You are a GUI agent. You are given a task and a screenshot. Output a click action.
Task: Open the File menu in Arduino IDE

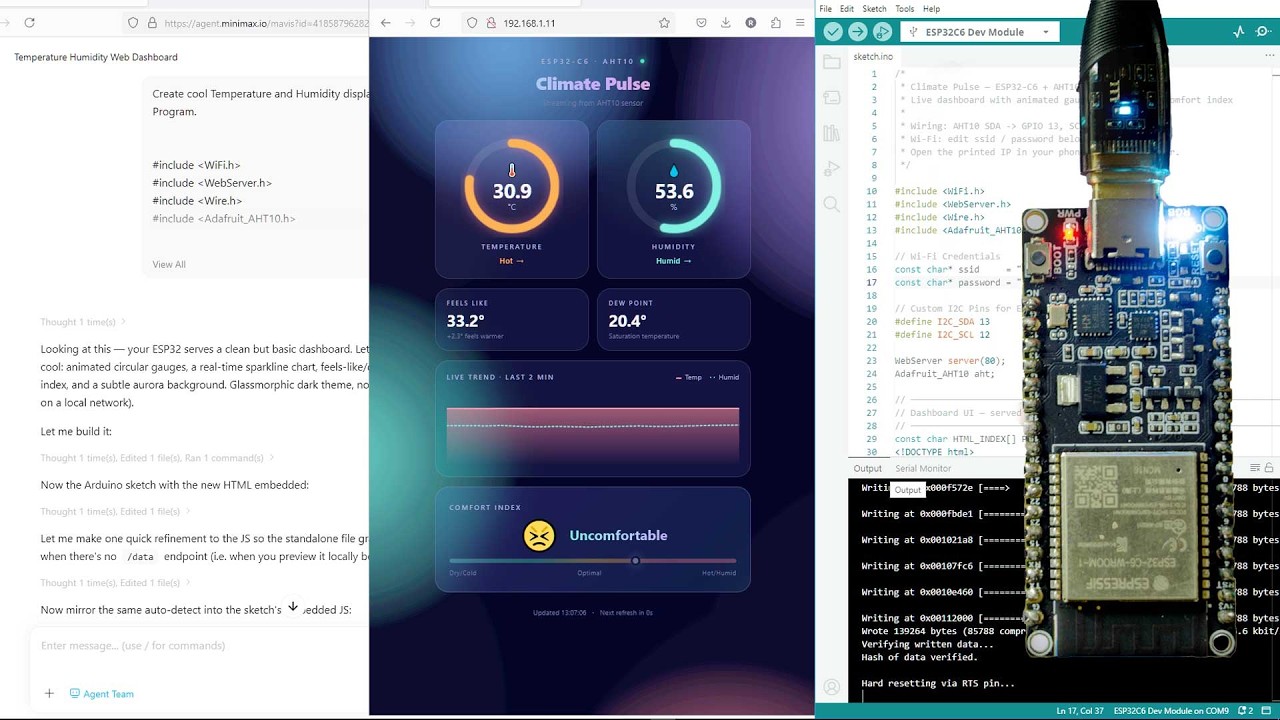click(826, 9)
